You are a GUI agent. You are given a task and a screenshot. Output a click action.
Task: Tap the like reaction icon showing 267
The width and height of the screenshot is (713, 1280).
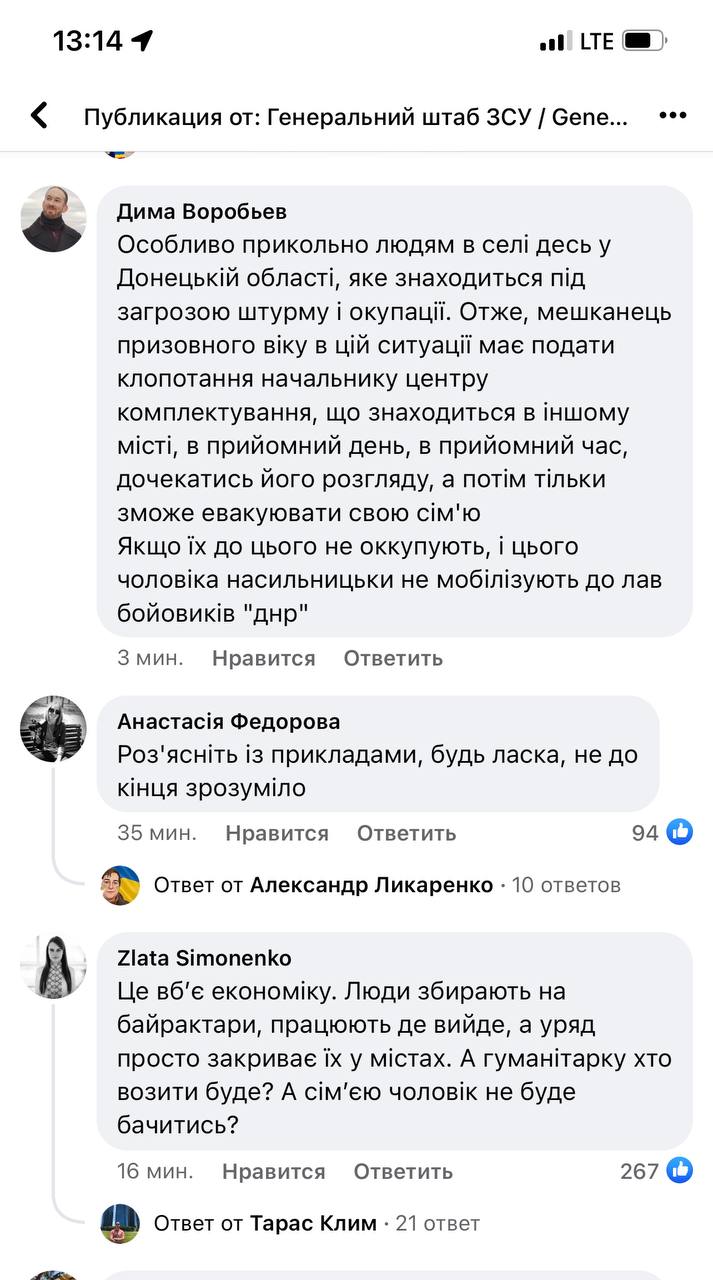tap(680, 1170)
